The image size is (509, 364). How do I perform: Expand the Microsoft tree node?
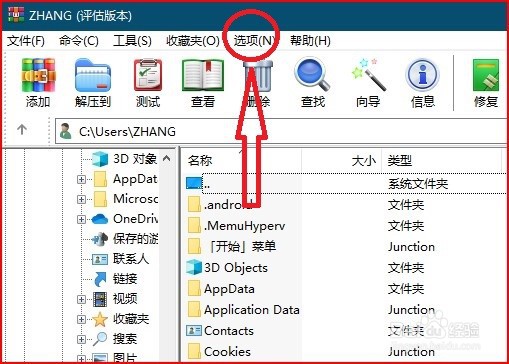[x=81, y=199]
